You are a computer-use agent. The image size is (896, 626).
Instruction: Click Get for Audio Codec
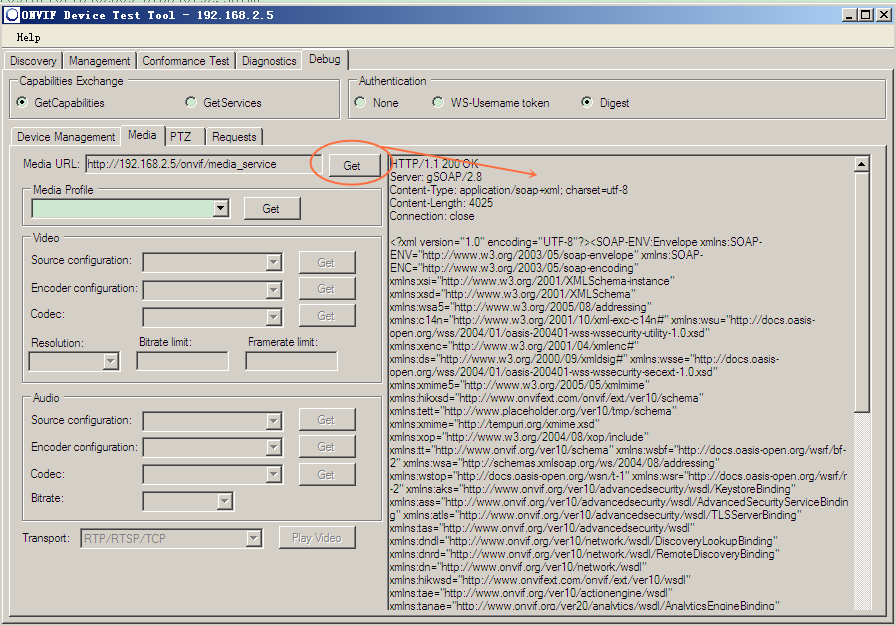coord(327,475)
